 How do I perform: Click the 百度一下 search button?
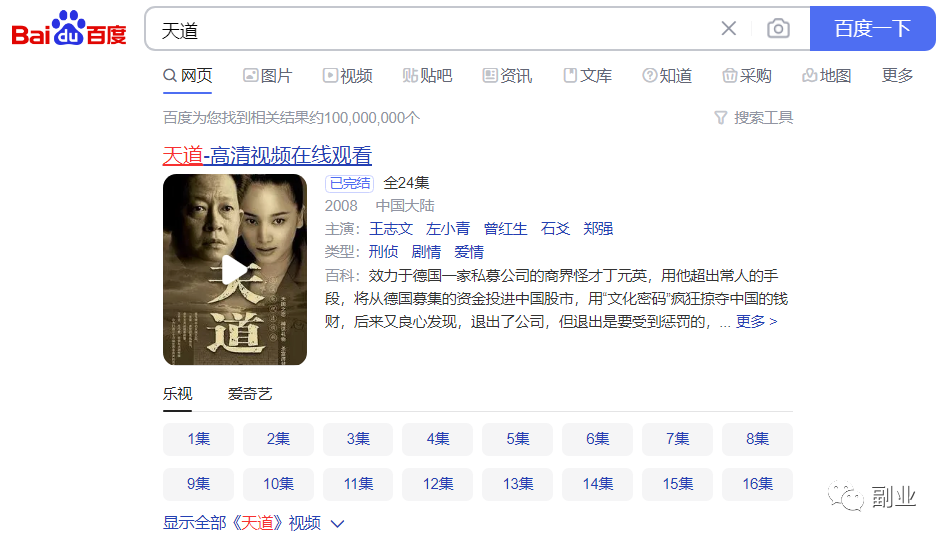pos(872,28)
